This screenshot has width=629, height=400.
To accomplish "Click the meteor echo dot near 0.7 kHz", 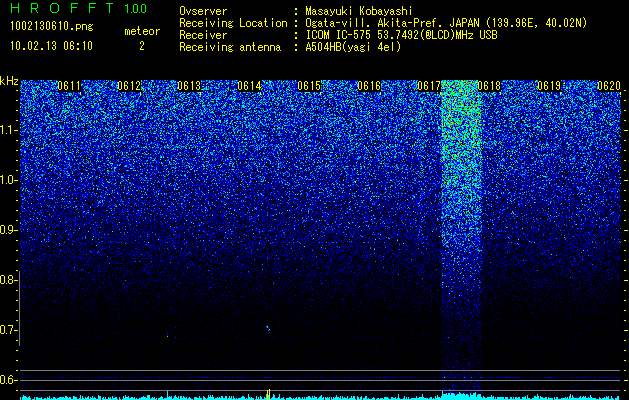I will 268,328.
